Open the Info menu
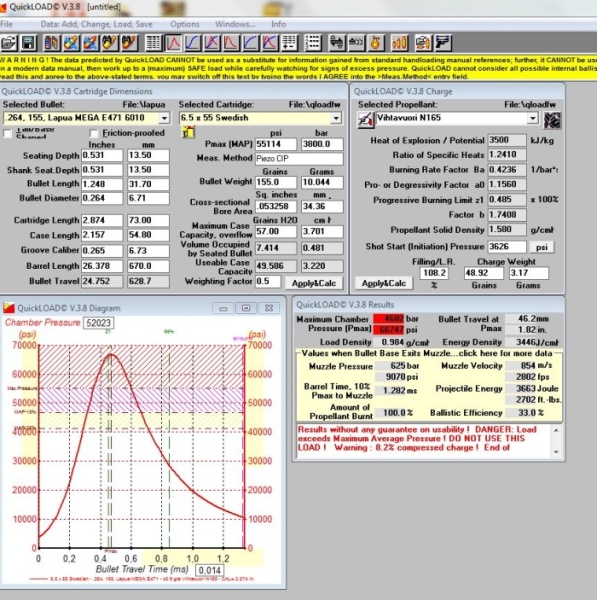Image resolution: width=597 pixels, height=600 pixels. click(279, 24)
